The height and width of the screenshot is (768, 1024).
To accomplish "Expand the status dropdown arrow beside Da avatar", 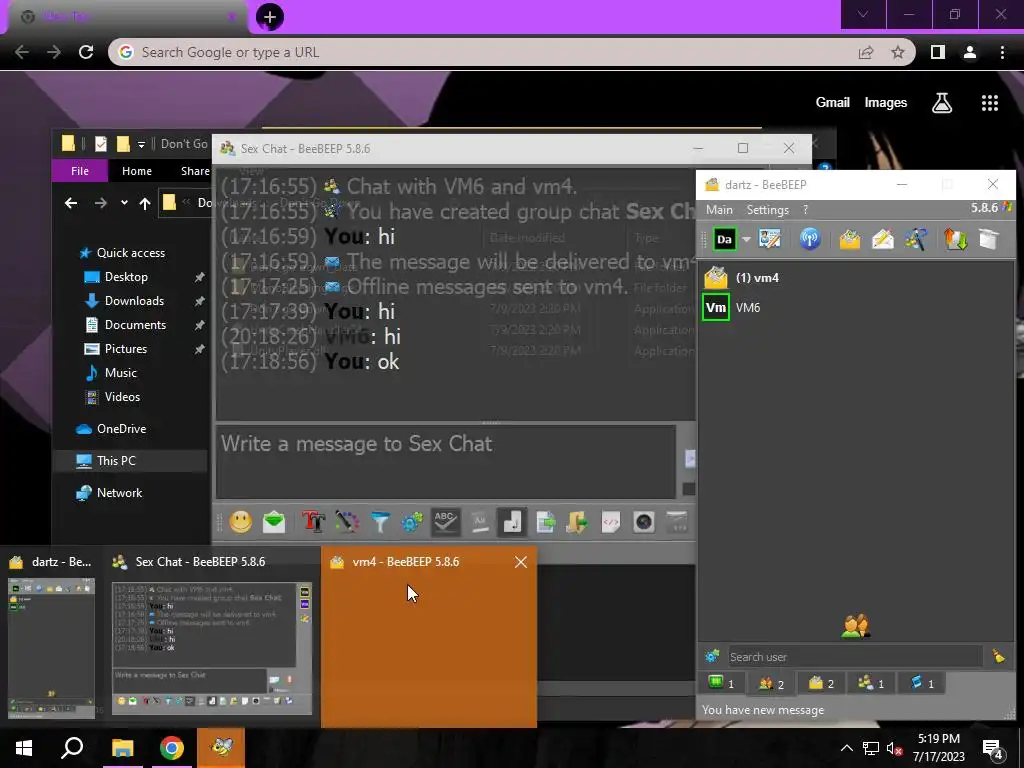I will (746, 240).
